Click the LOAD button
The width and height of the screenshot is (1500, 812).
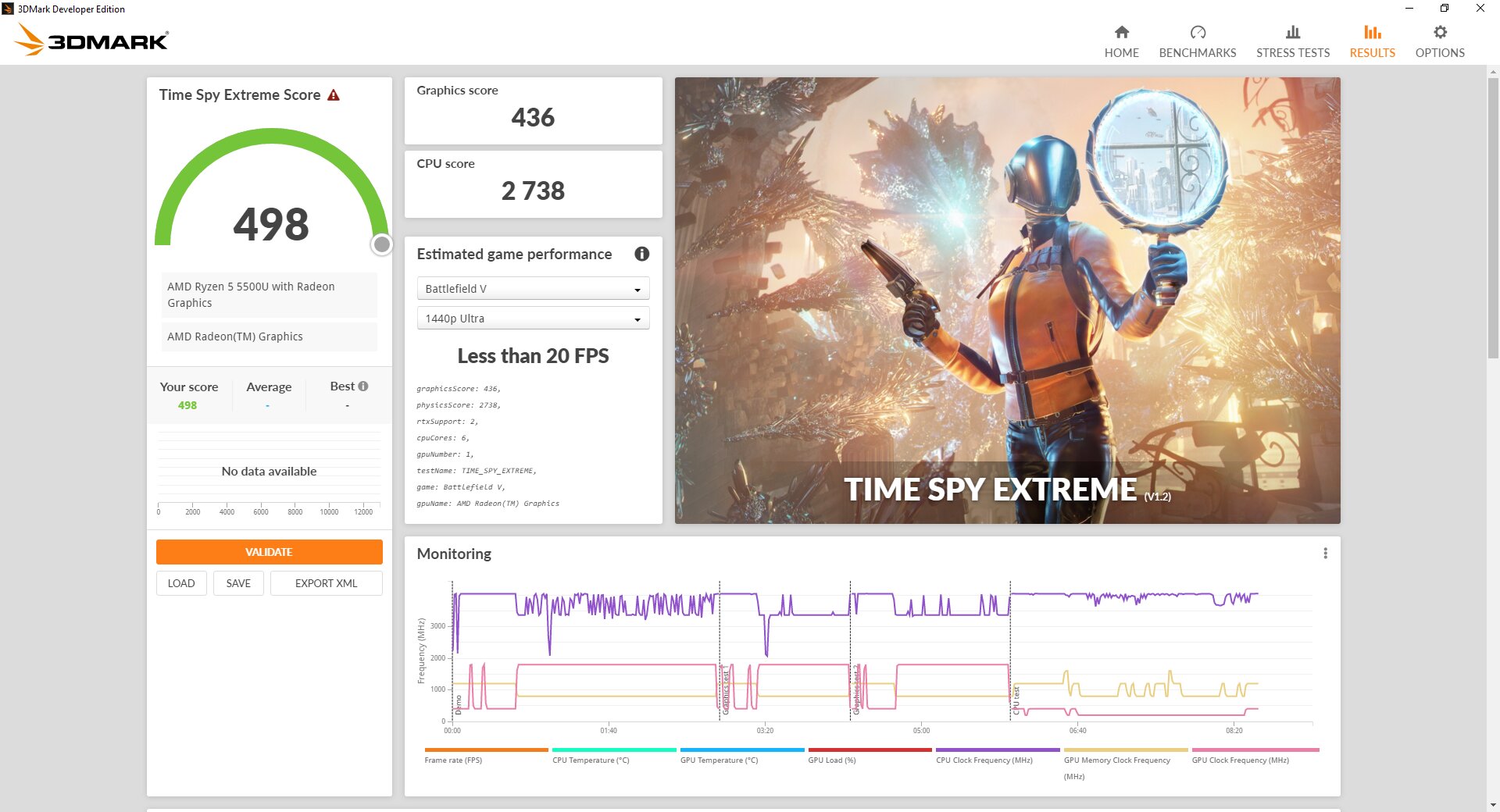point(181,583)
